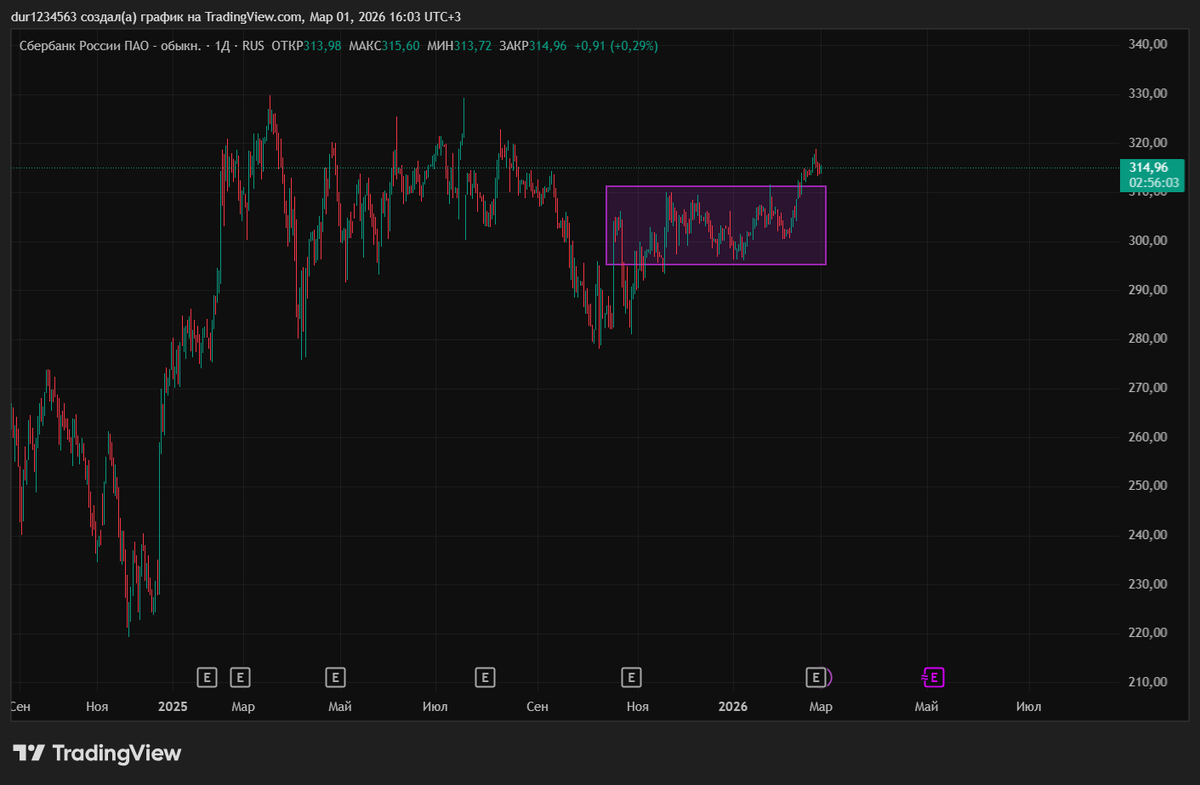Image resolution: width=1200 pixels, height=785 pixels.
Task: Click the earnings marker above Мар 2025
Action: point(240,678)
